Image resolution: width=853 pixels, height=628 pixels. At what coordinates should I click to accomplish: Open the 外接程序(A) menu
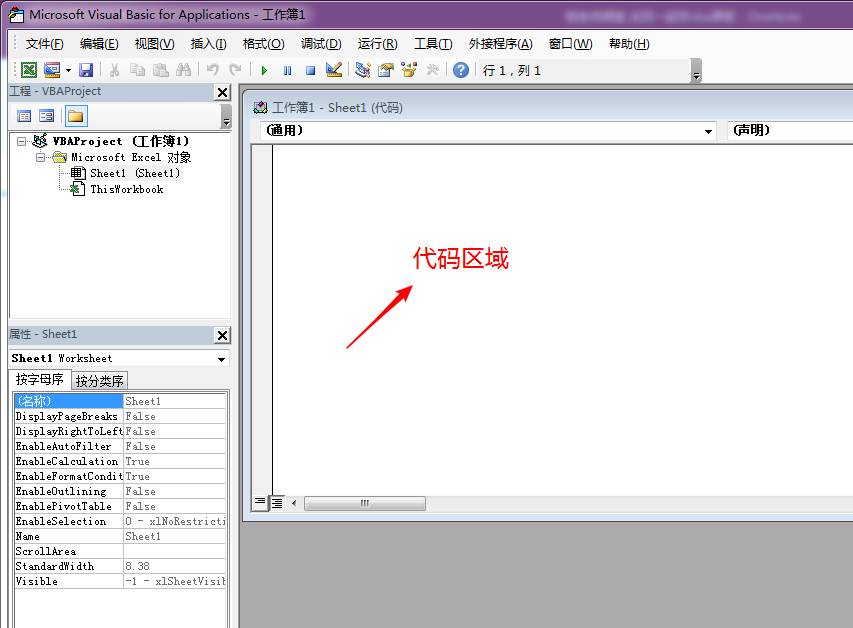[500, 44]
